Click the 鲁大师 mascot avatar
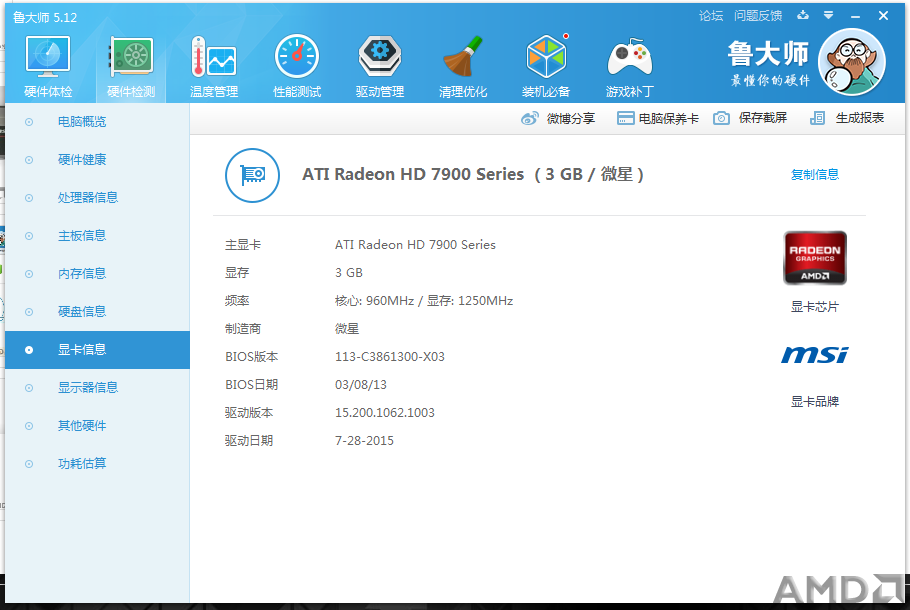Image resolution: width=910 pixels, height=610 pixels. 851,62
